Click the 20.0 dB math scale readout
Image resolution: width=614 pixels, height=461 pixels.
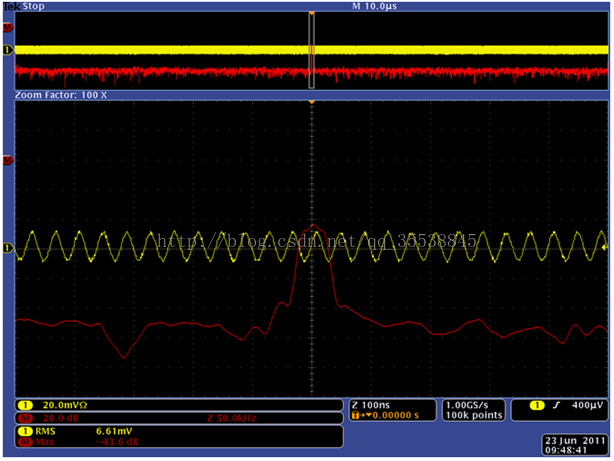coord(60,418)
